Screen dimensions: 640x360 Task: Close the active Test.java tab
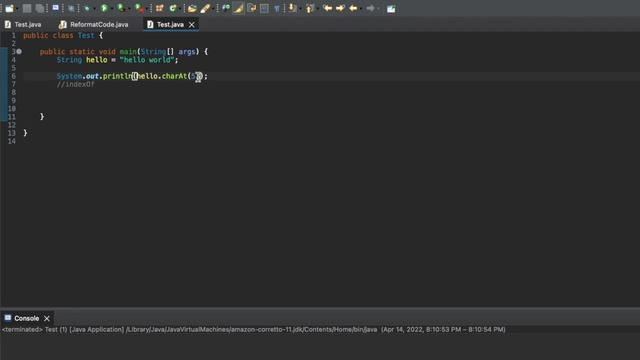191,25
